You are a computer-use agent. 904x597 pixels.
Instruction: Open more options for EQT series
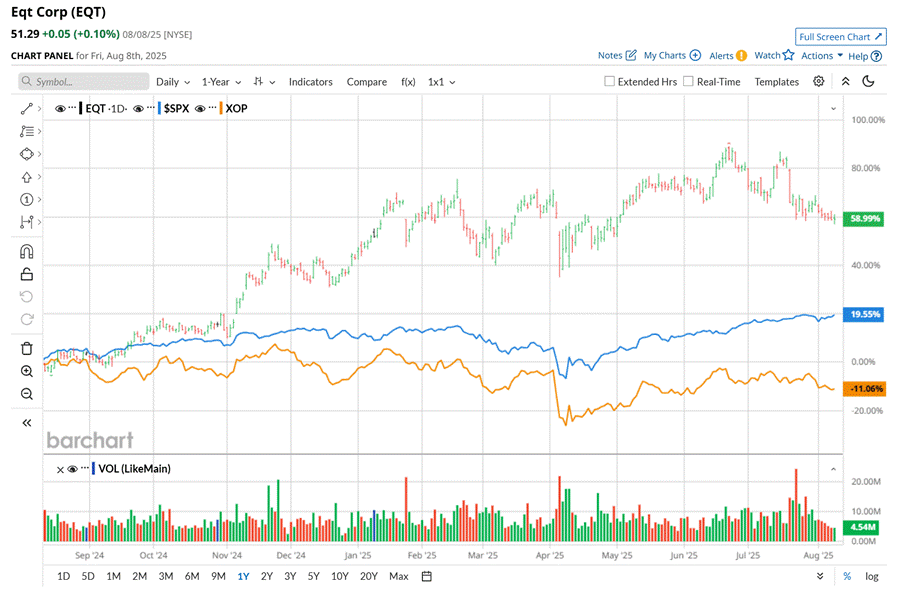click(x=73, y=108)
